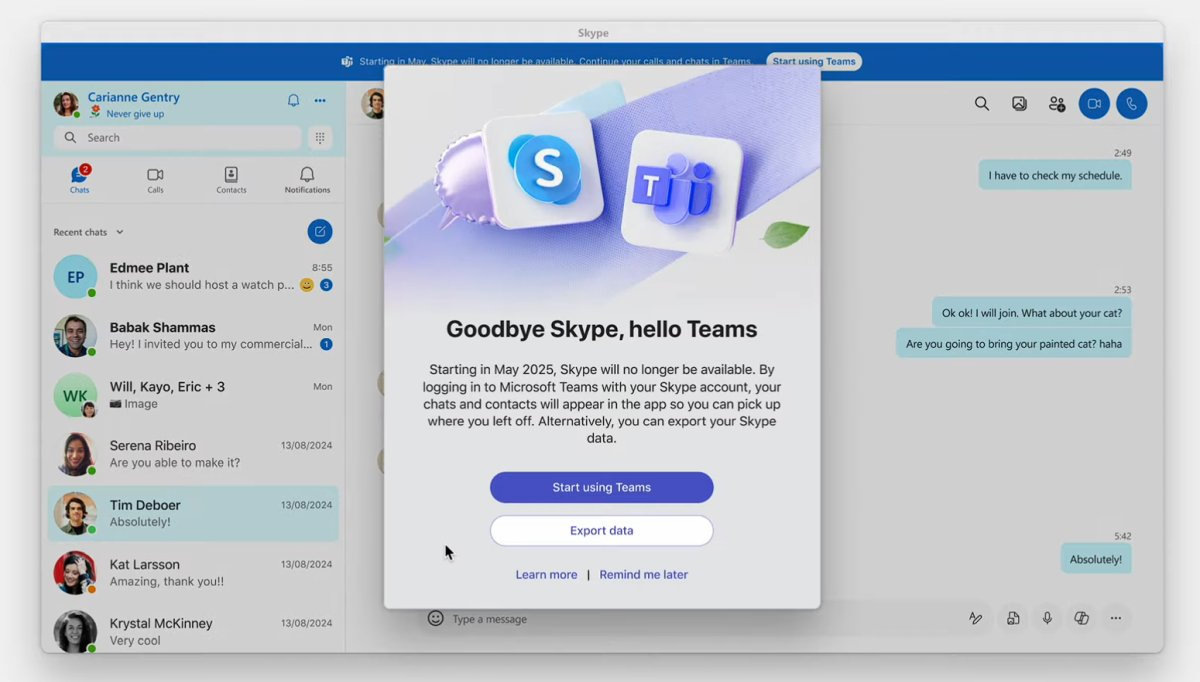Click the Export data button

click(x=601, y=531)
